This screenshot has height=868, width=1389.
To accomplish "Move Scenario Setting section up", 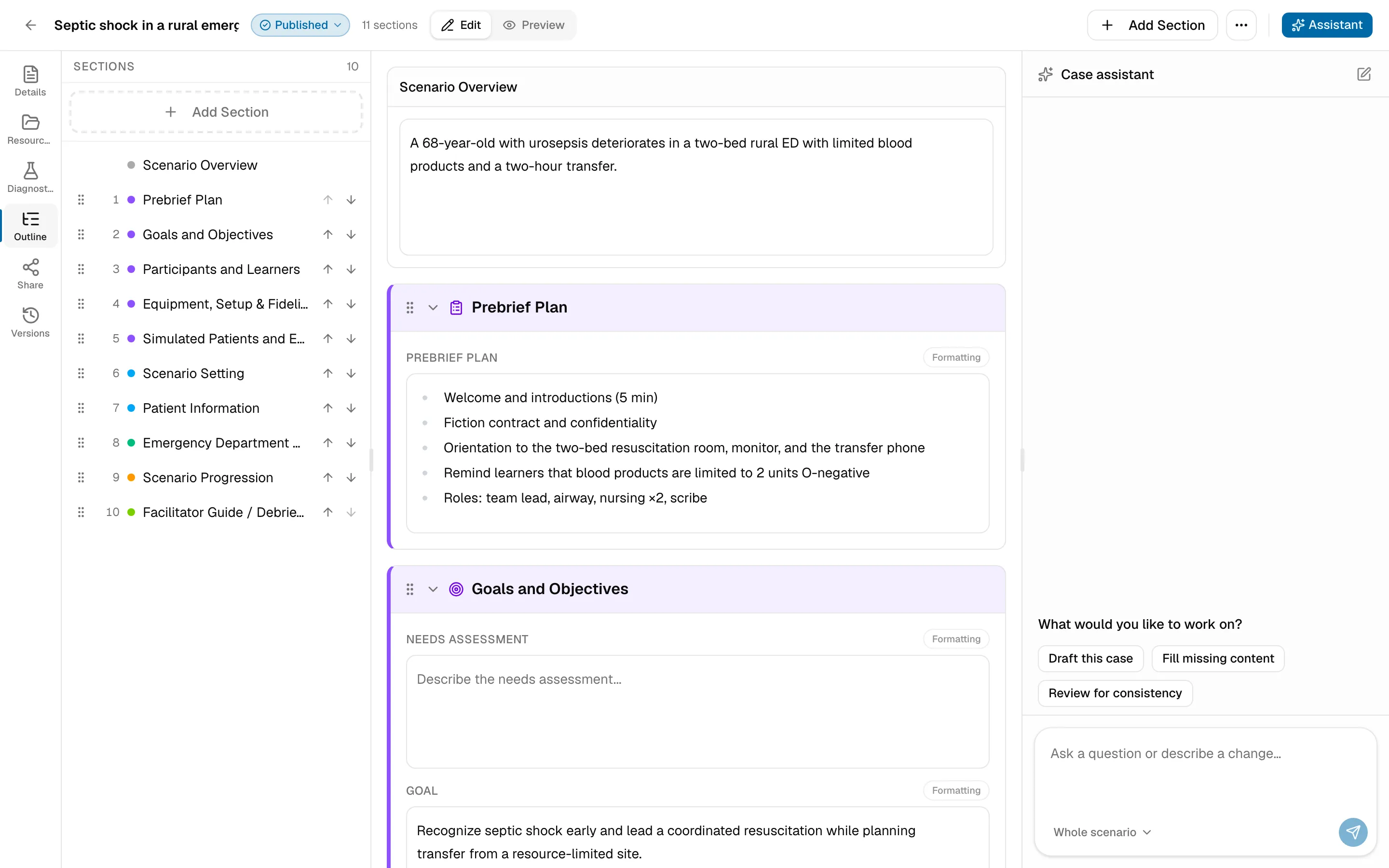I will tap(328, 373).
